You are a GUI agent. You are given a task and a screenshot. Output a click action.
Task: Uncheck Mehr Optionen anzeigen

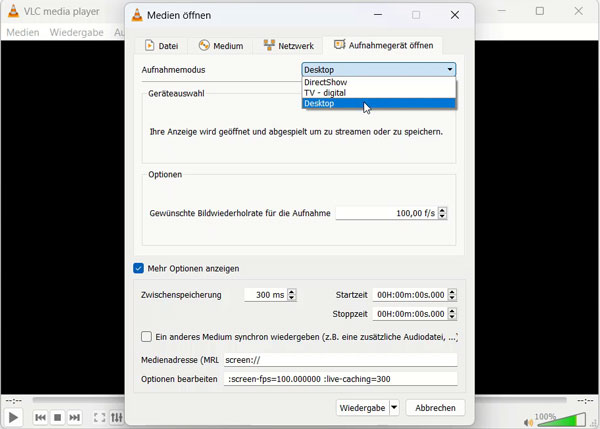click(139, 268)
